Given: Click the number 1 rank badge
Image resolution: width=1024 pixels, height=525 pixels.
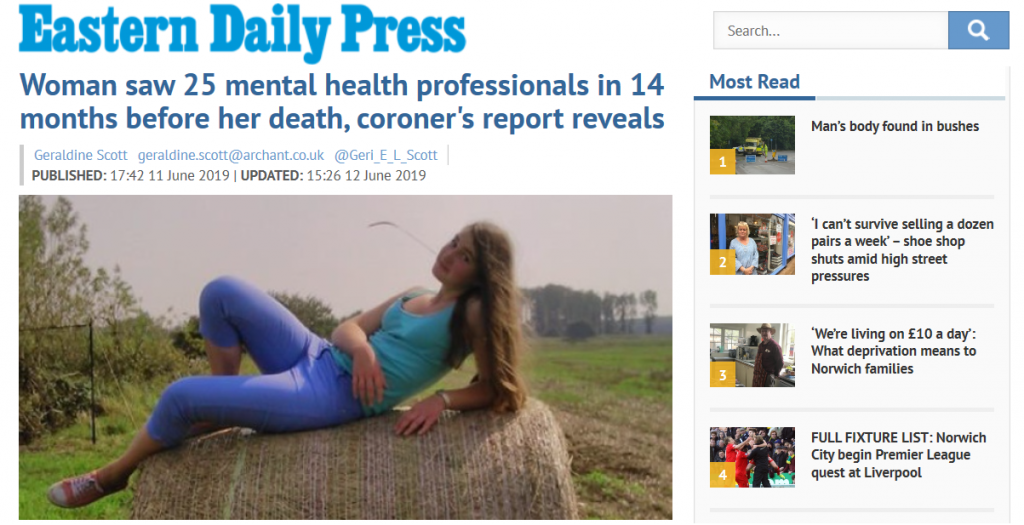Looking at the screenshot, I should [722, 162].
